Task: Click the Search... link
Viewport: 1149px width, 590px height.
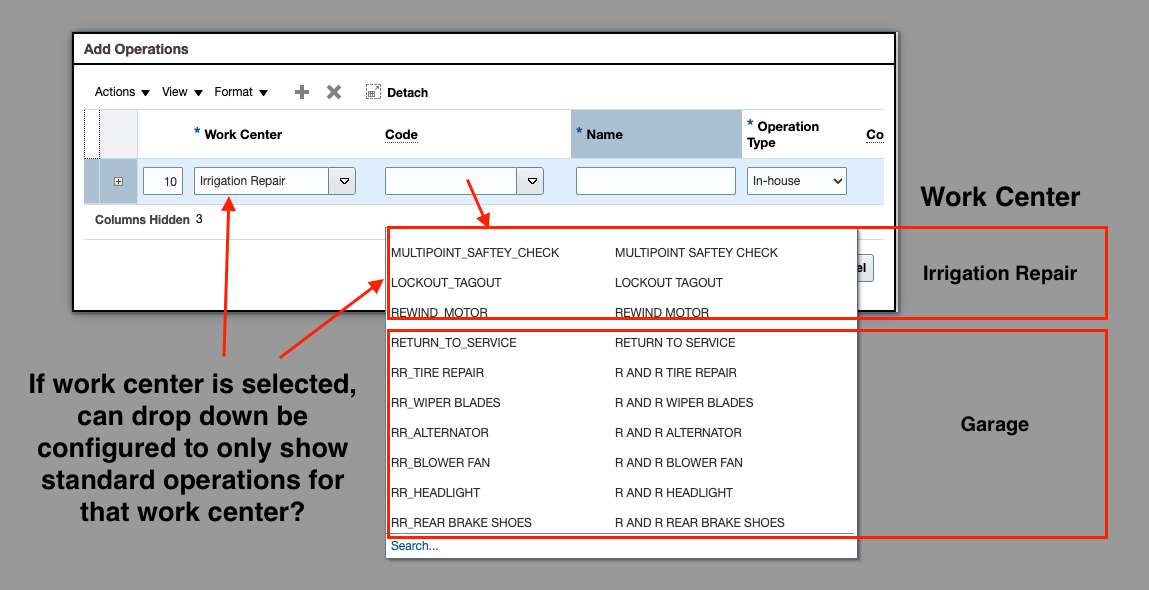Action: click(414, 545)
